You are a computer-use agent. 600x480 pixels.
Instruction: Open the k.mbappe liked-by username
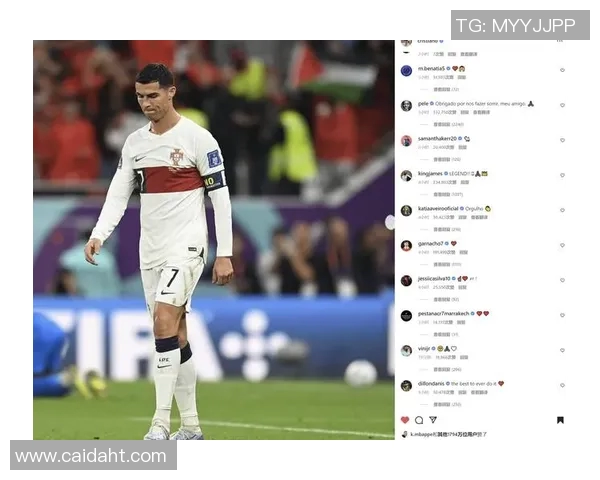[x=421, y=434]
